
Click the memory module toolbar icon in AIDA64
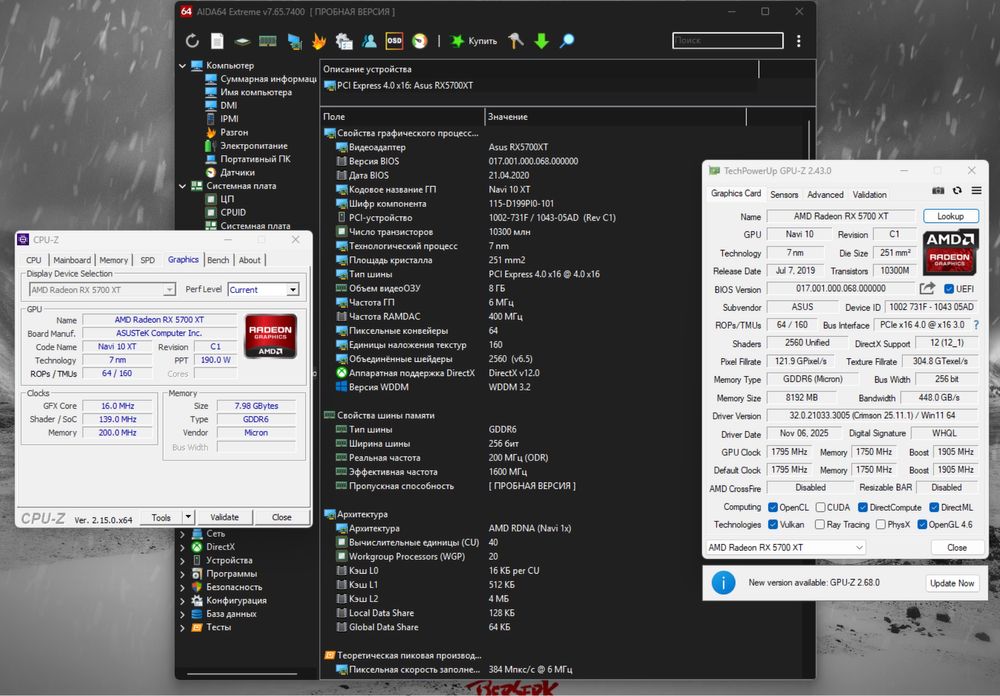(x=268, y=41)
